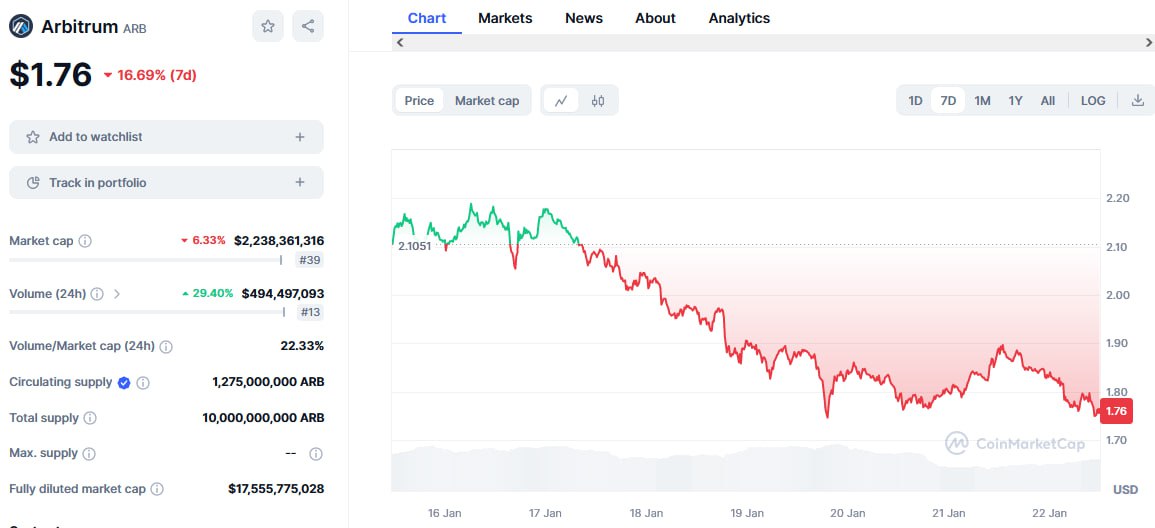
Task: Open the Analytics tab
Action: [739, 18]
